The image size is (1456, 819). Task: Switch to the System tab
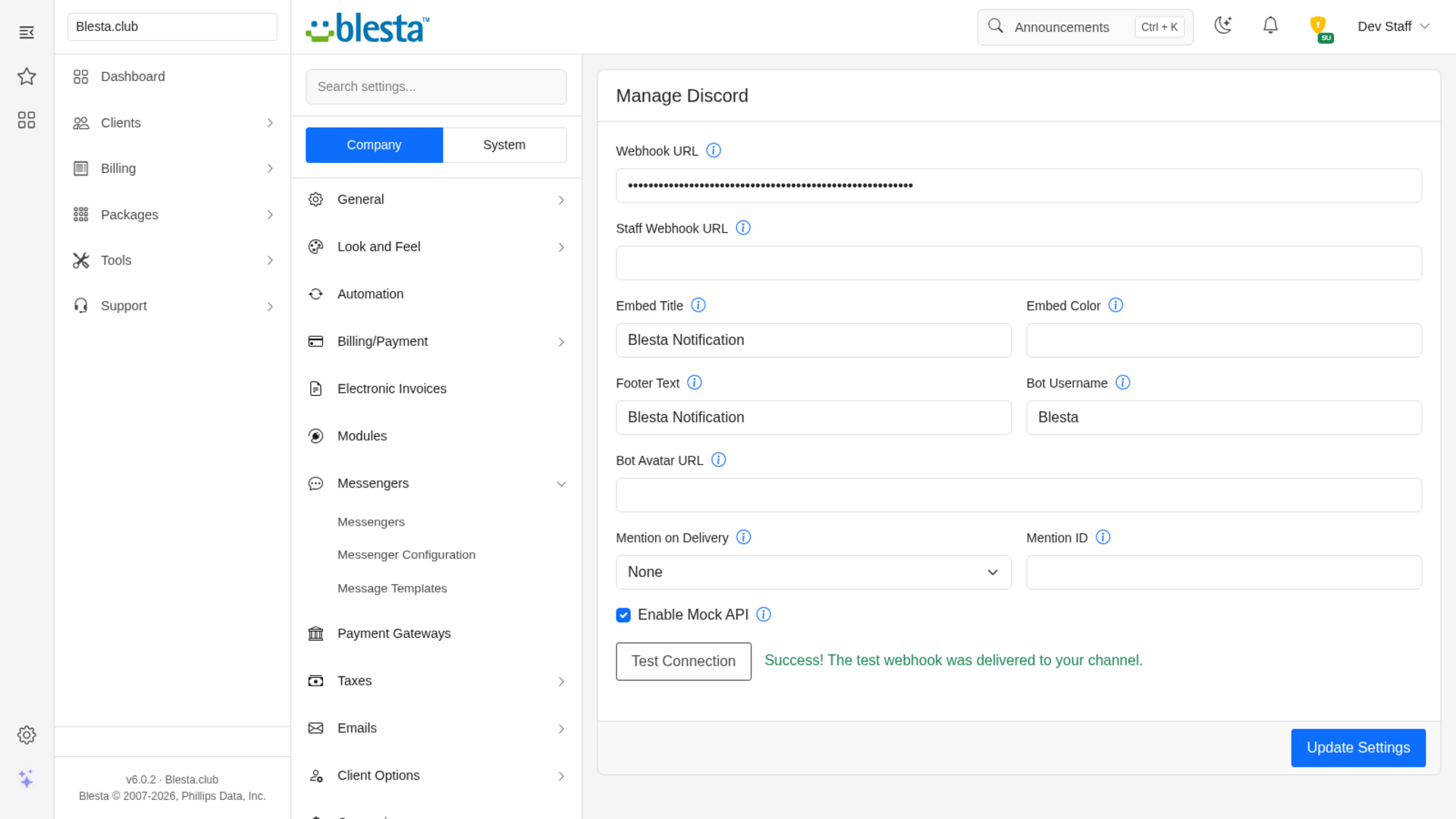point(504,145)
